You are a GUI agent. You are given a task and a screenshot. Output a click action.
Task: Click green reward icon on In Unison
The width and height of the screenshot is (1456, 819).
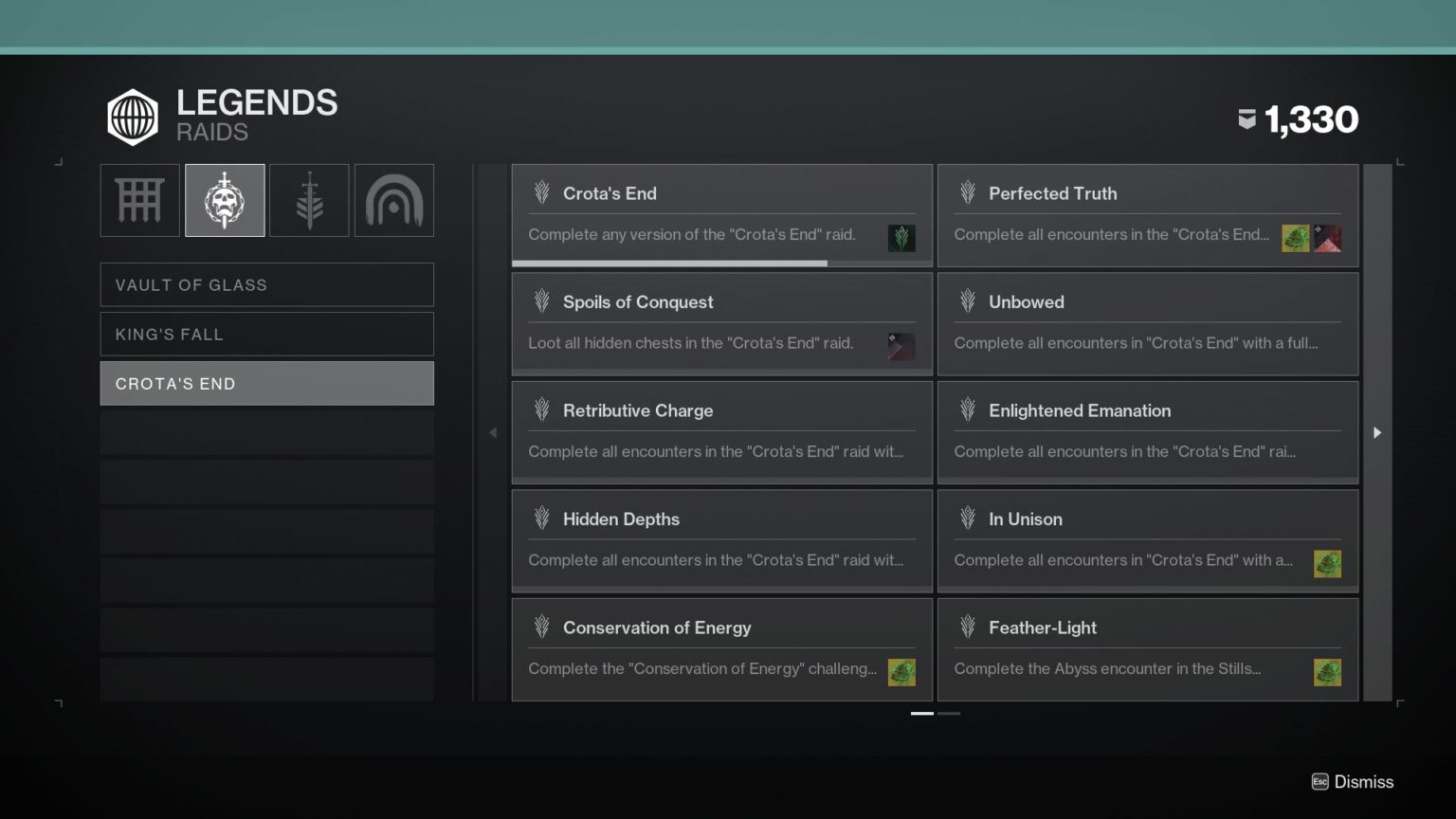(1327, 564)
